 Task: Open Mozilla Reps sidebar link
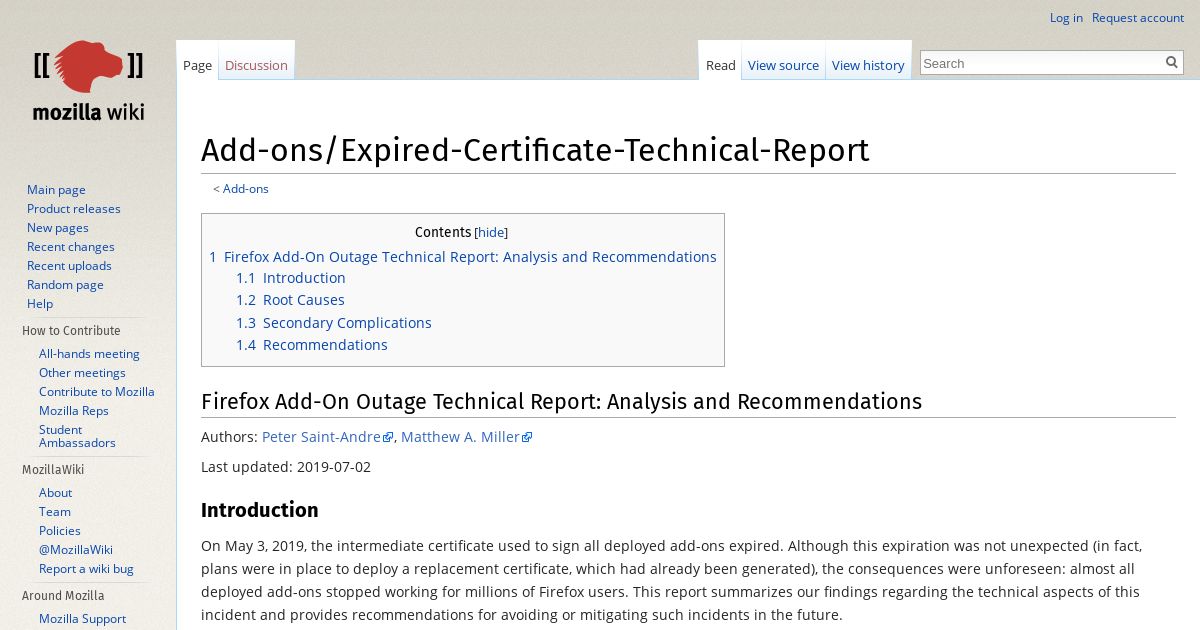[x=74, y=411]
